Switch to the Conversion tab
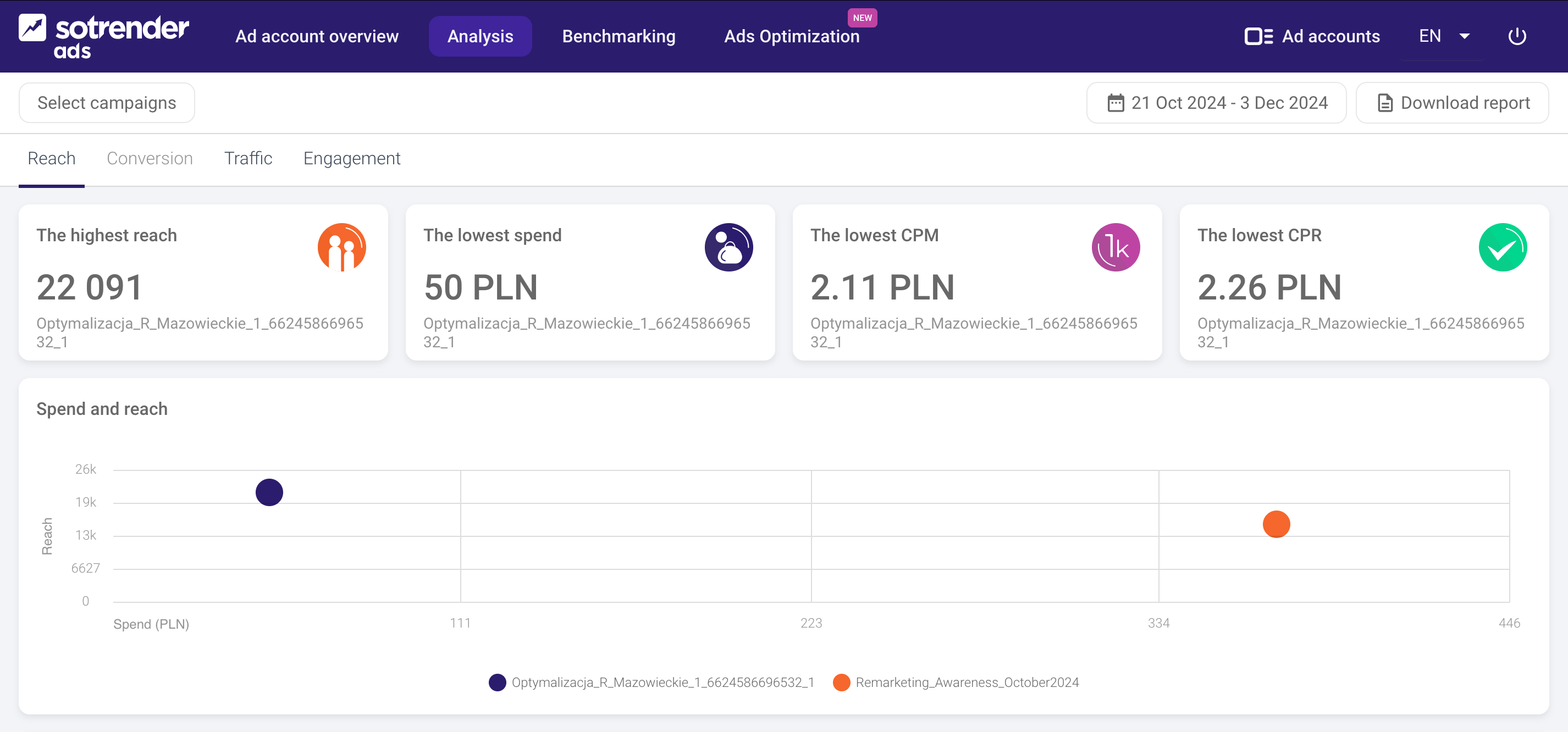The height and width of the screenshot is (732, 1568). point(150,158)
